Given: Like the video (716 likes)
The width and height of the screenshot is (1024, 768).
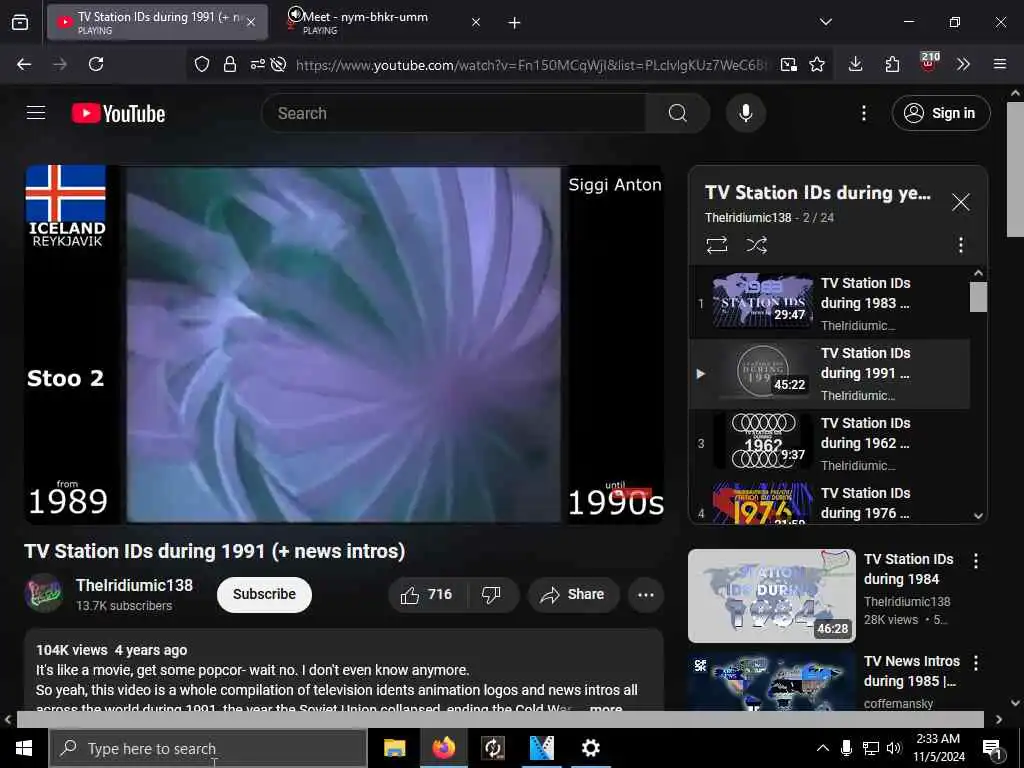Looking at the screenshot, I should click(x=426, y=594).
